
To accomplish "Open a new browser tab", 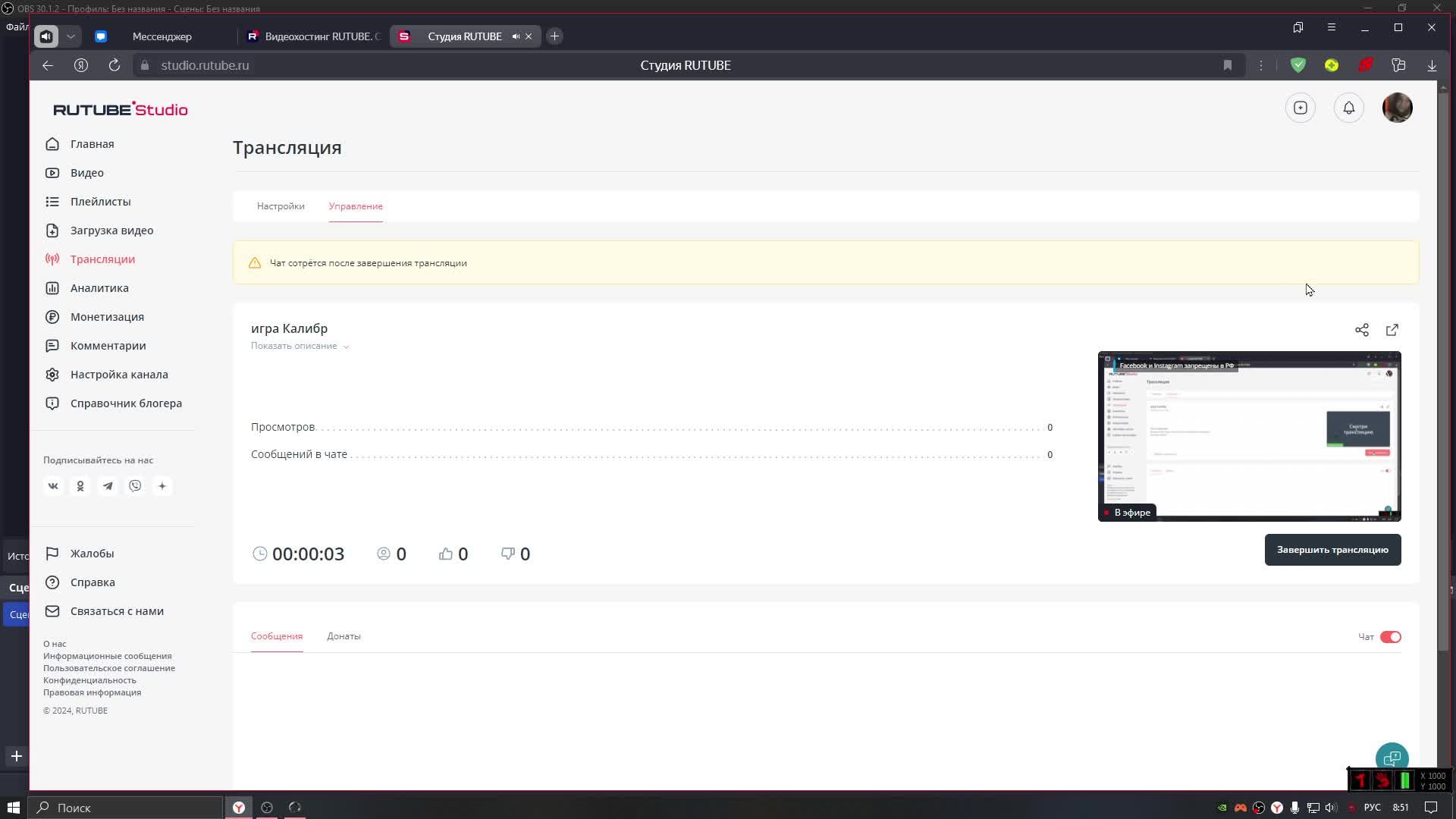I will click(554, 36).
